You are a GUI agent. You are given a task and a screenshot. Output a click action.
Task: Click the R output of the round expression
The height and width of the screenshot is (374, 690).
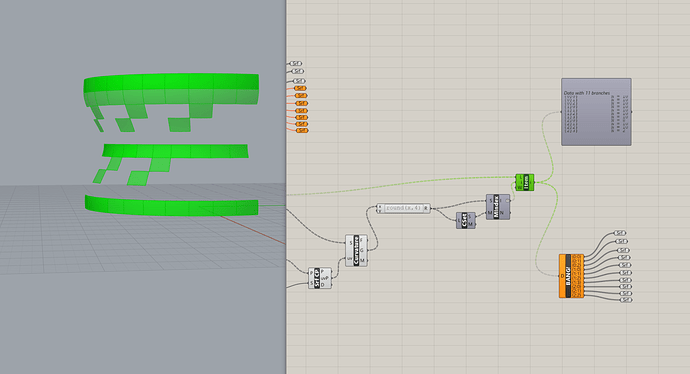(426, 208)
